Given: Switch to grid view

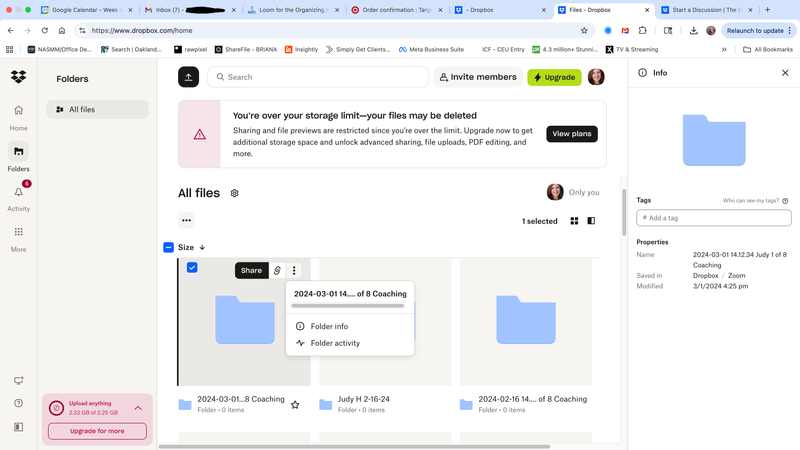Looking at the screenshot, I should 574,221.
